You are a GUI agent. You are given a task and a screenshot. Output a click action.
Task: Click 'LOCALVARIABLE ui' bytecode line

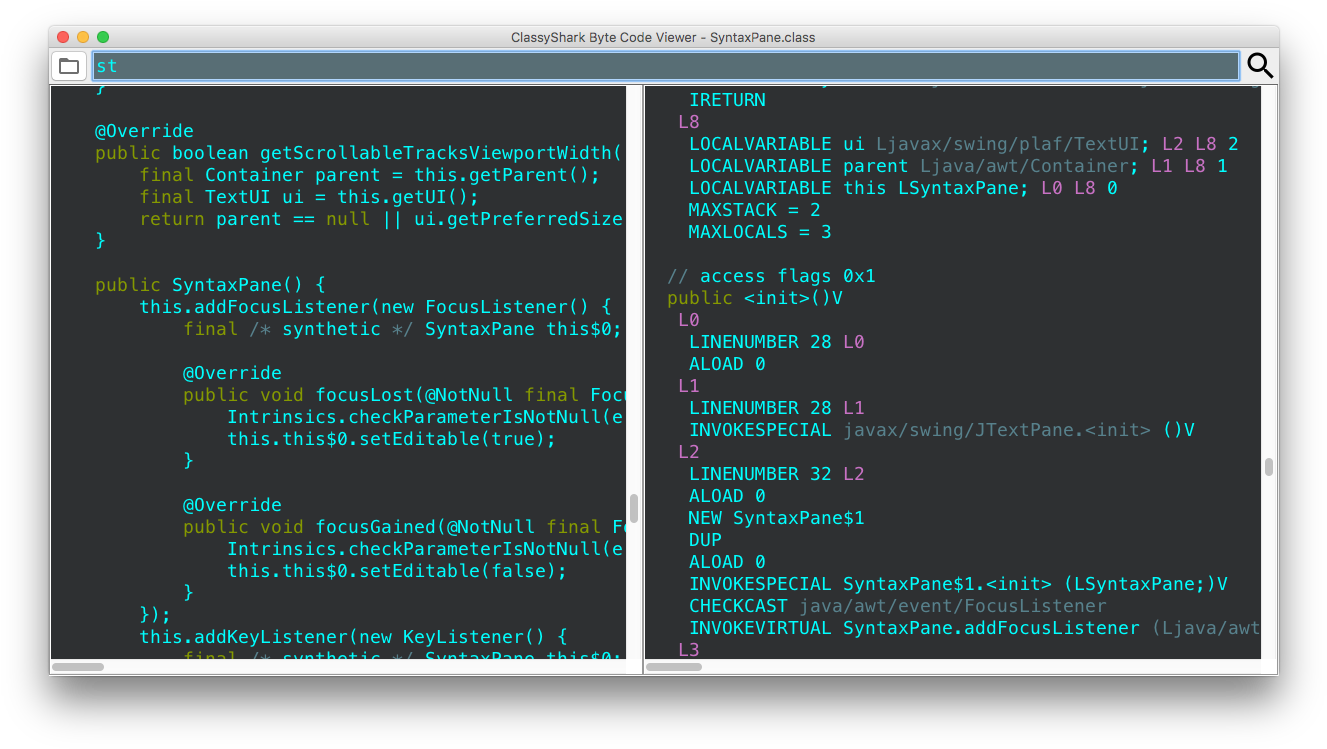(x=964, y=144)
